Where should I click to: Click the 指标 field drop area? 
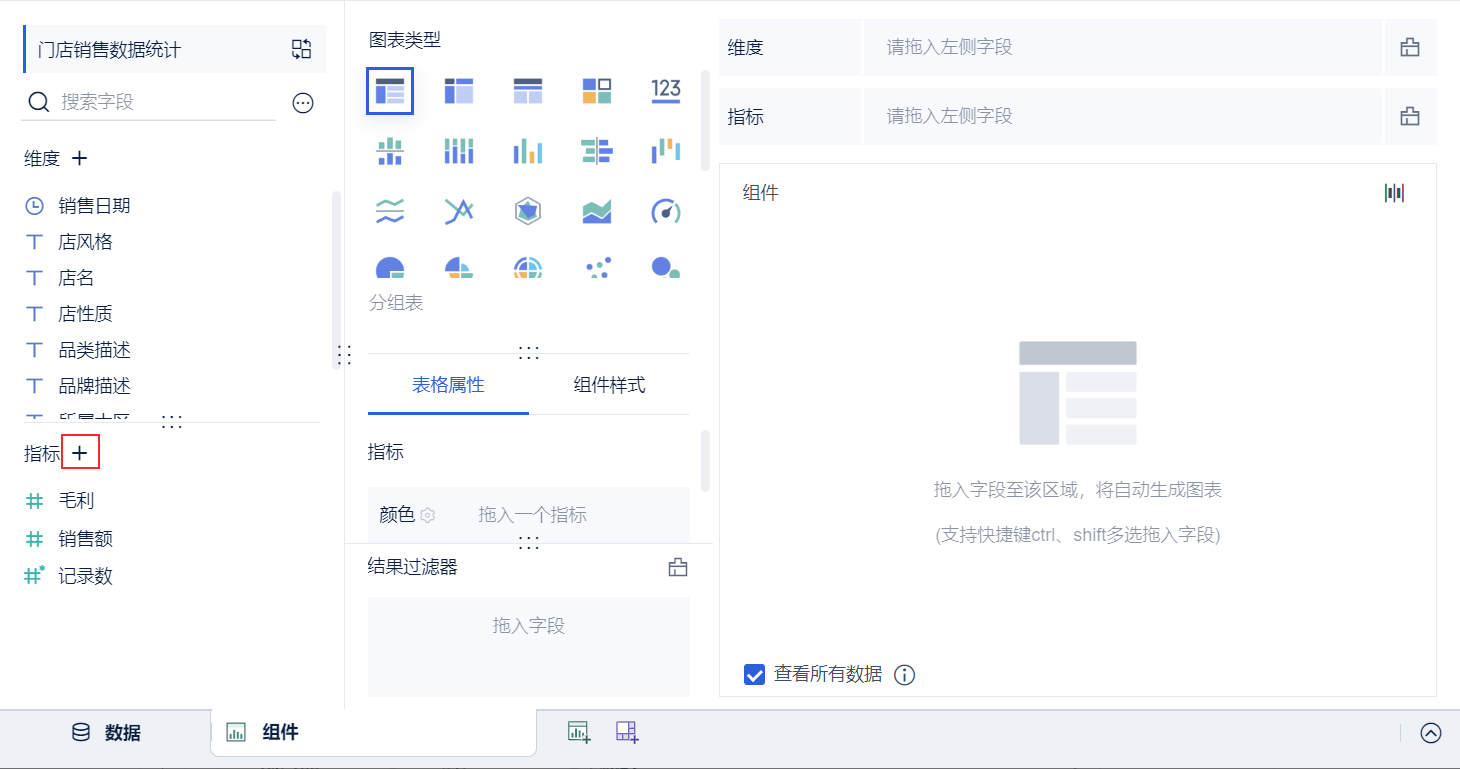1123,116
